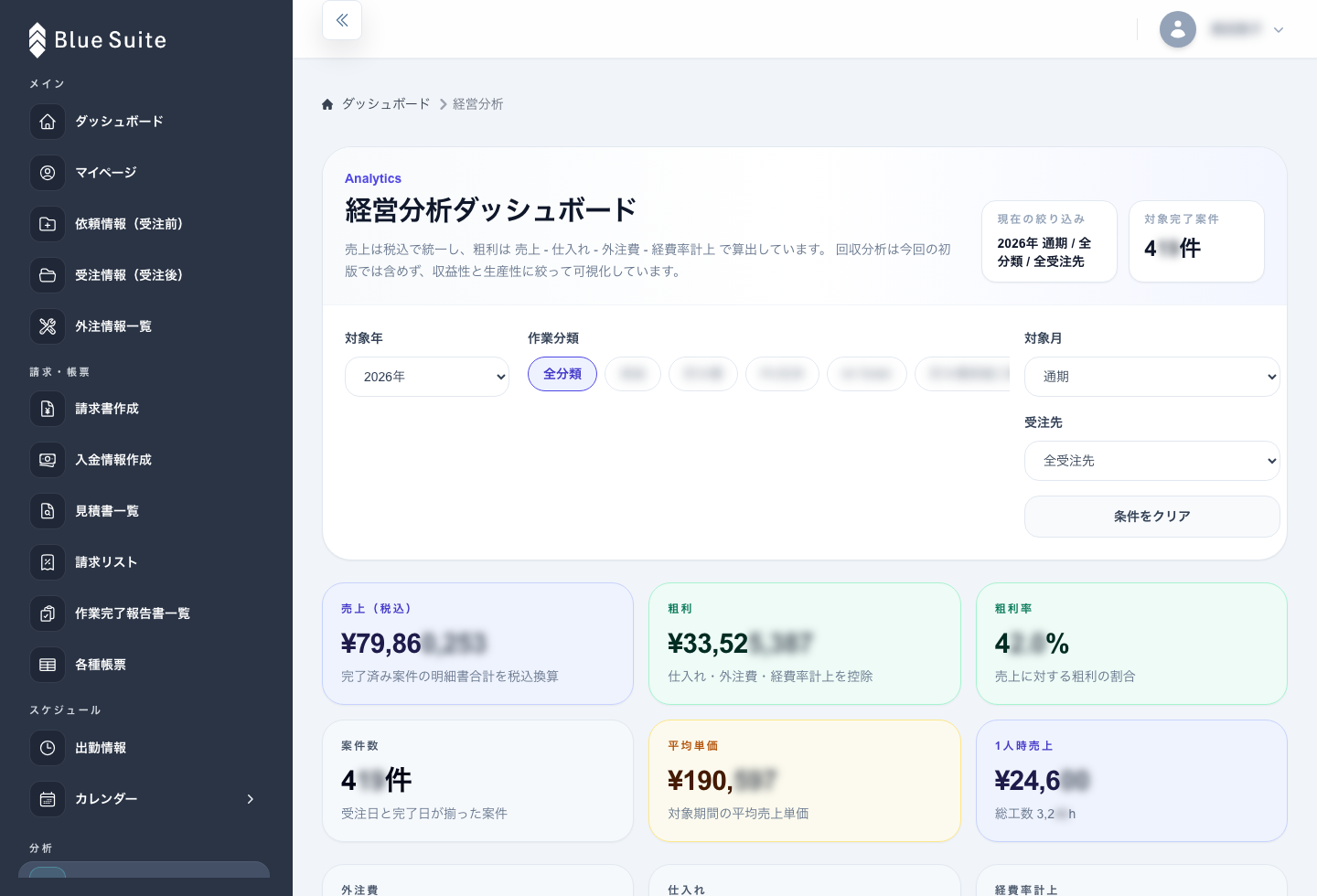
Task: Collapse the sidebar with the double-chevron icon
Action: (341, 20)
